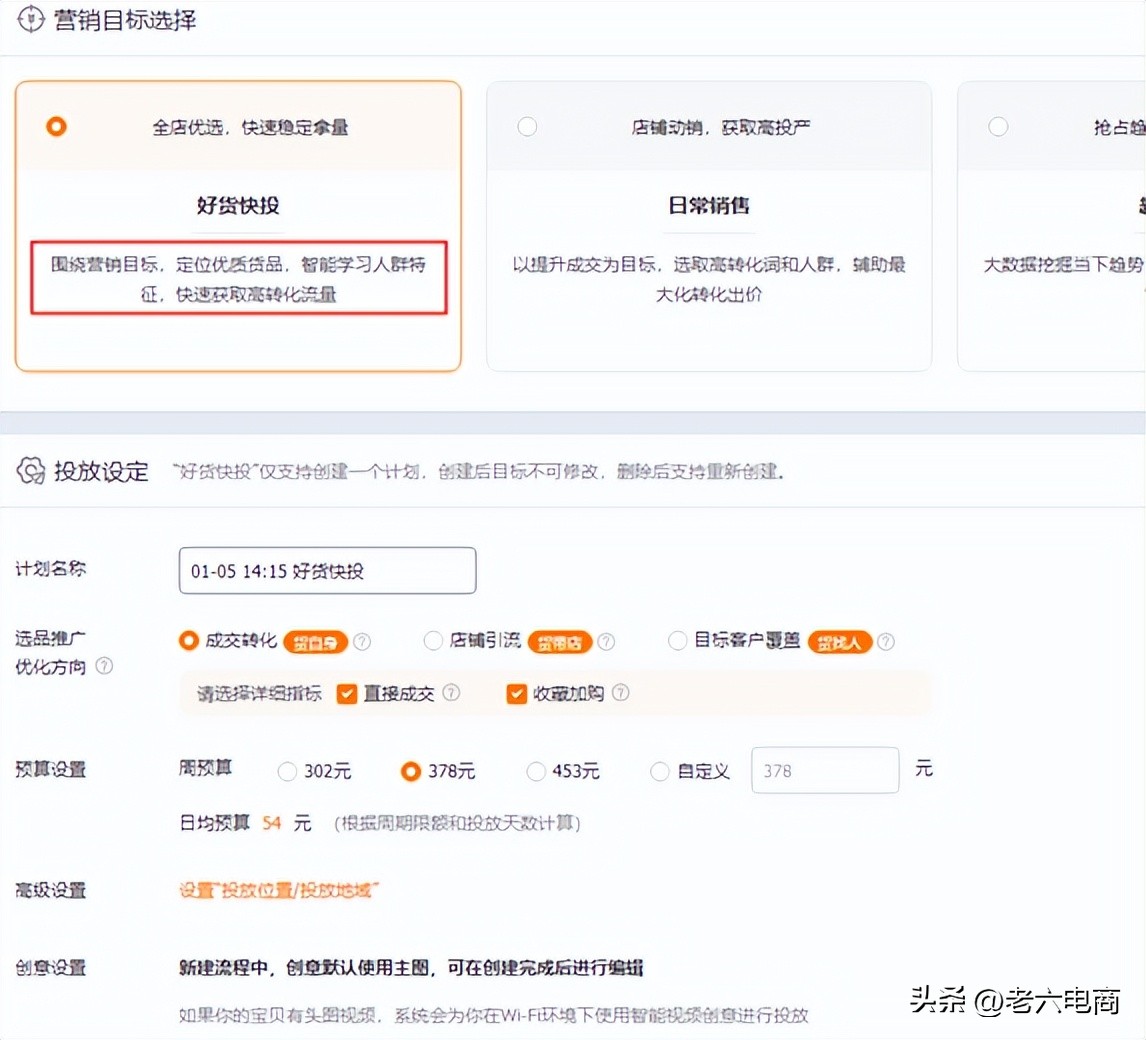1146x1040 pixels.
Task: Click the custom budget amount field showing 378
Action: [824, 770]
